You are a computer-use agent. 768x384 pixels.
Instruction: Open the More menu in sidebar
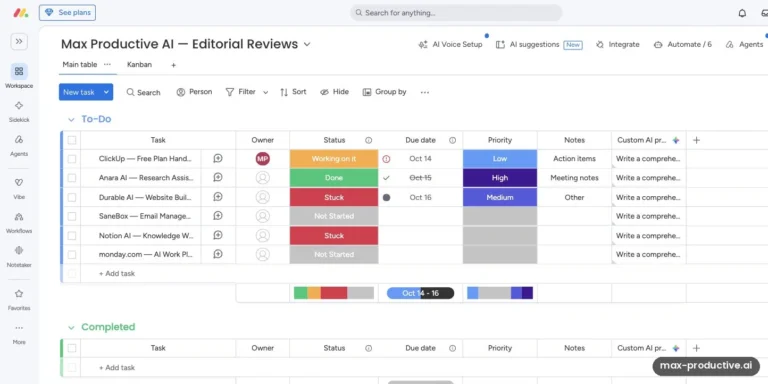tap(19, 328)
